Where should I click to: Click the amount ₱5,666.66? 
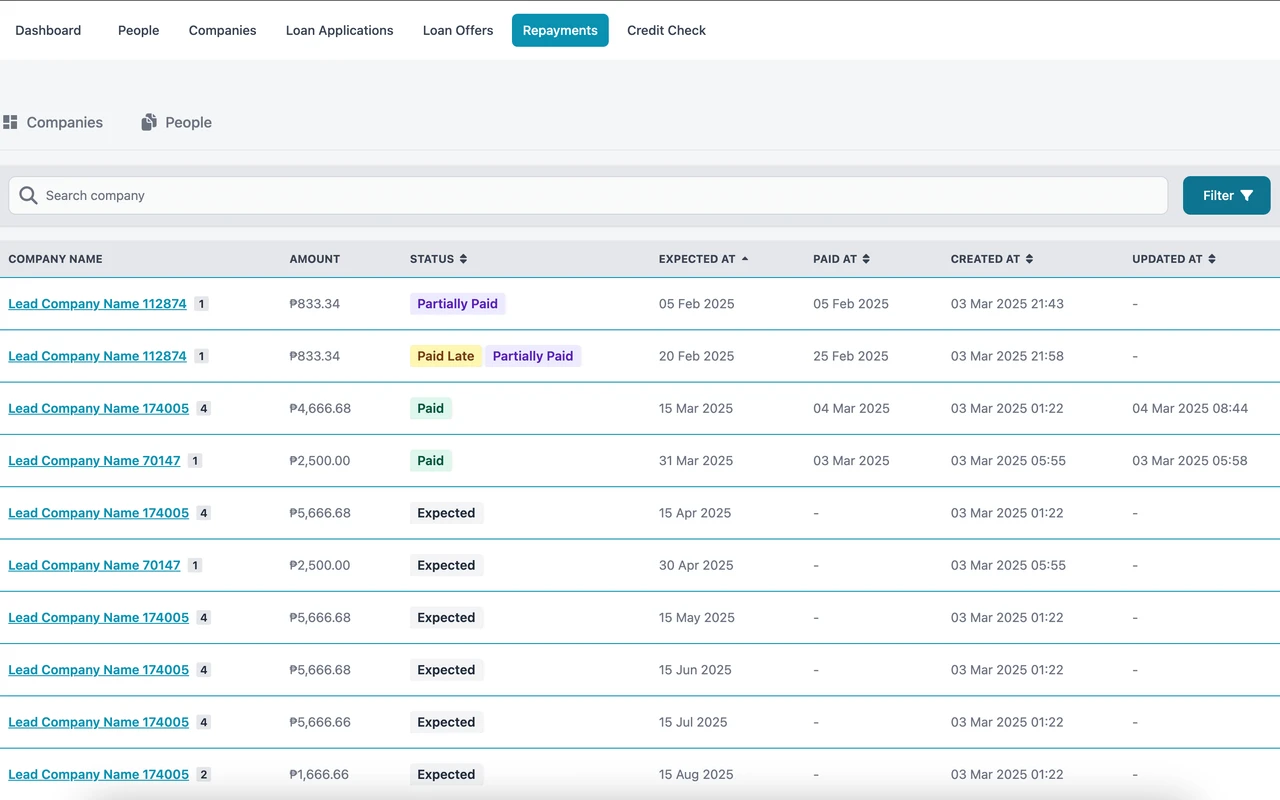click(x=320, y=722)
